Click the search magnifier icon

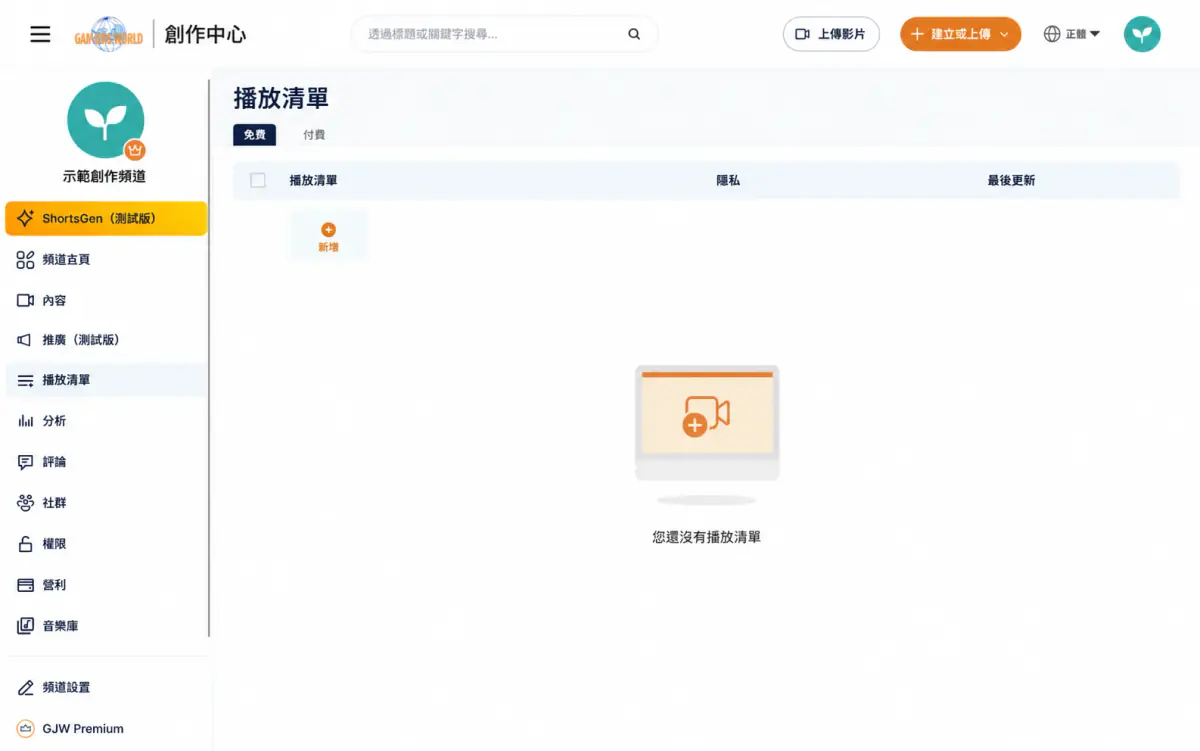(x=634, y=34)
